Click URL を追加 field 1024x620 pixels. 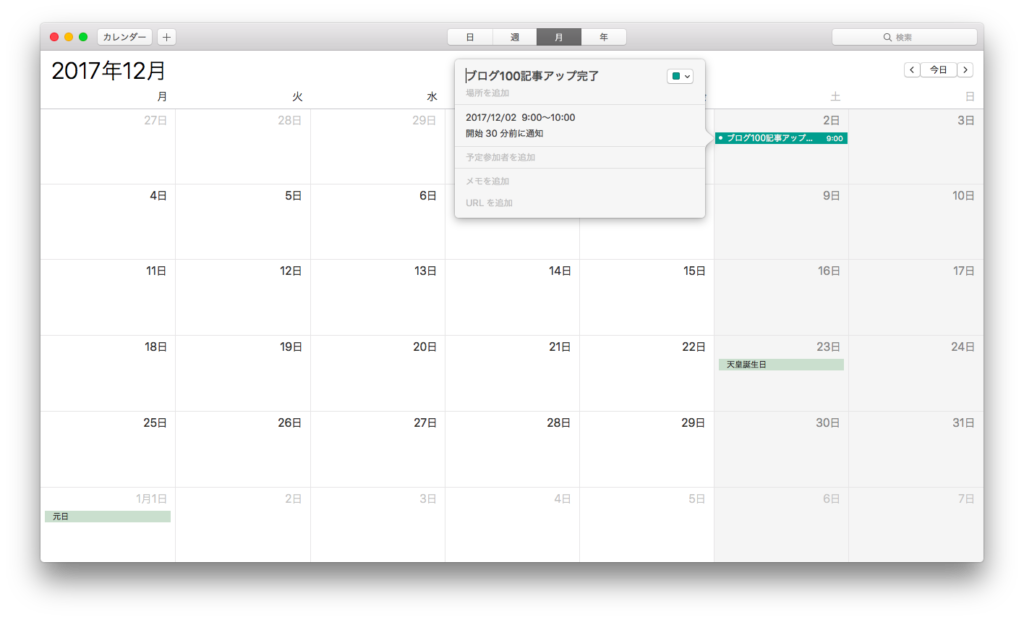(x=489, y=203)
